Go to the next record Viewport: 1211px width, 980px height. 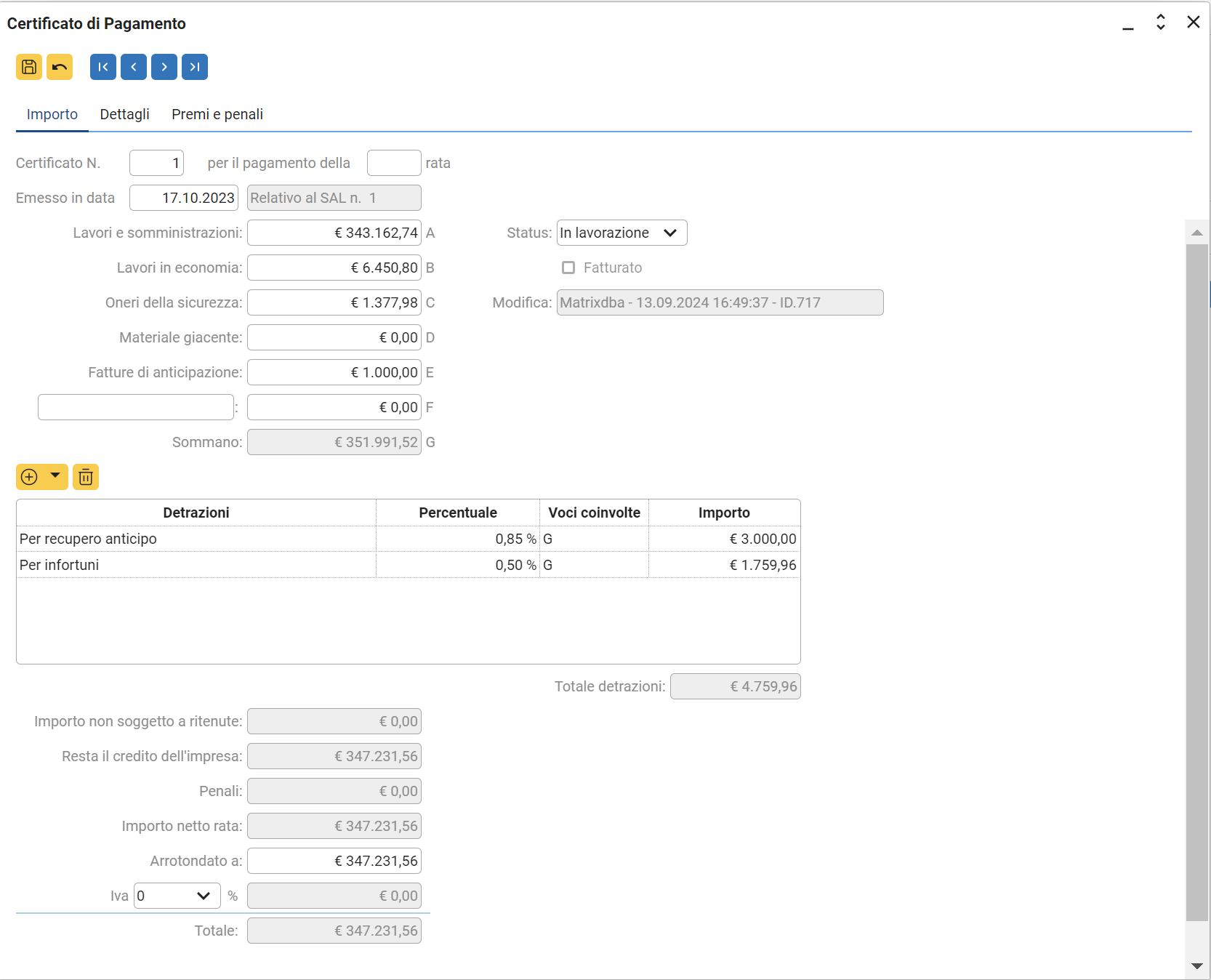[164, 67]
